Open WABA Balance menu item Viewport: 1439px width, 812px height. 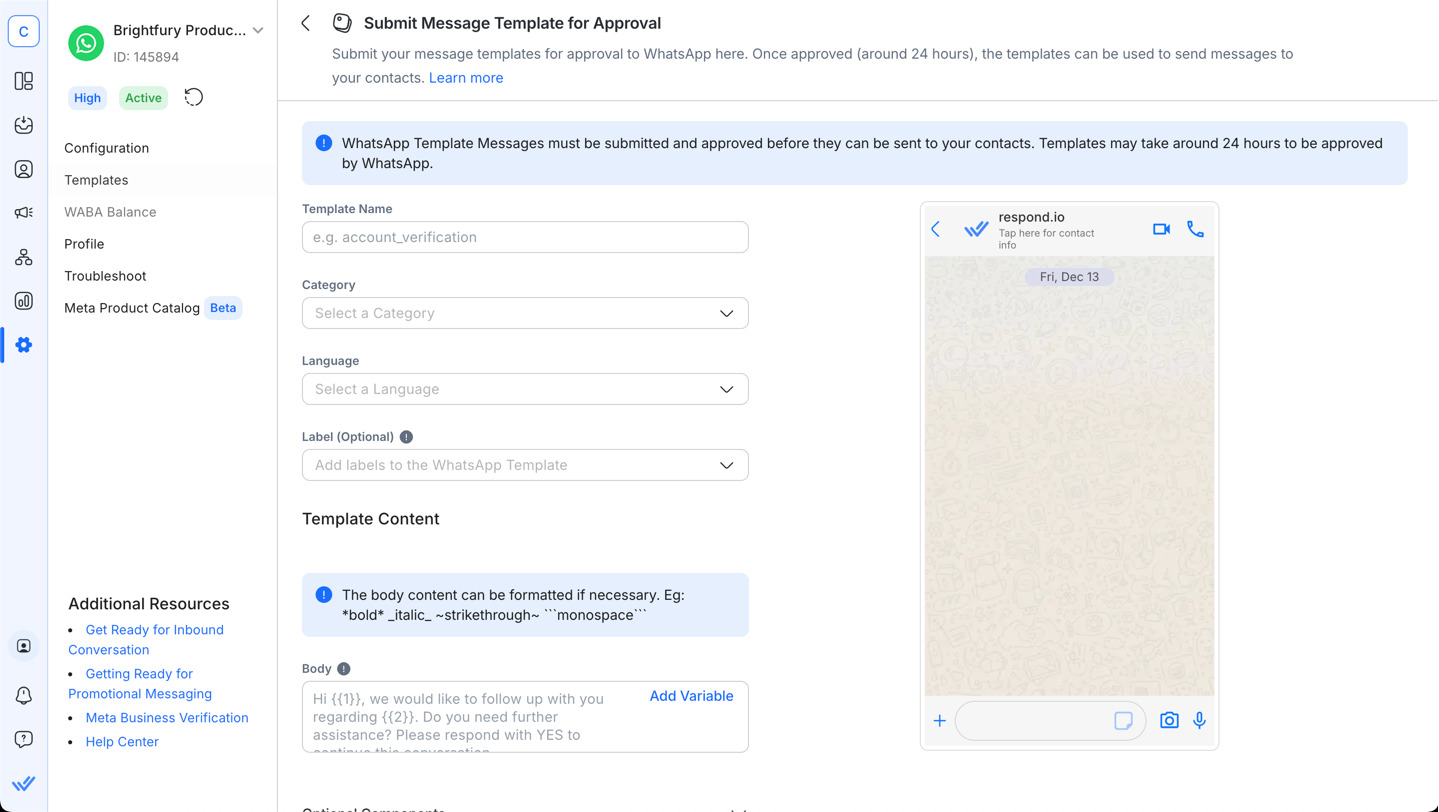pyautogui.click(x=110, y=212)
